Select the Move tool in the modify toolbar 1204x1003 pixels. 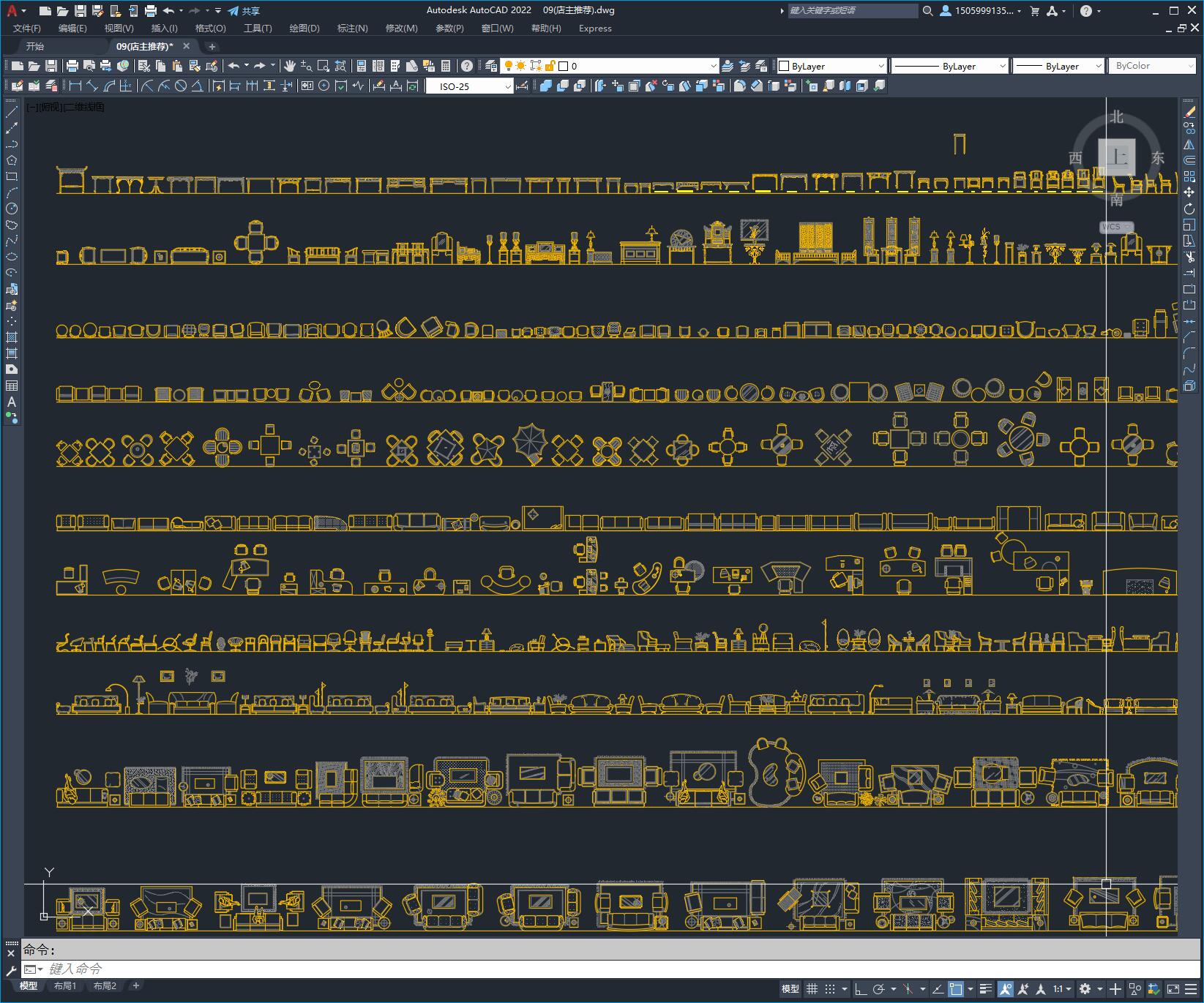click(1189, 192)
